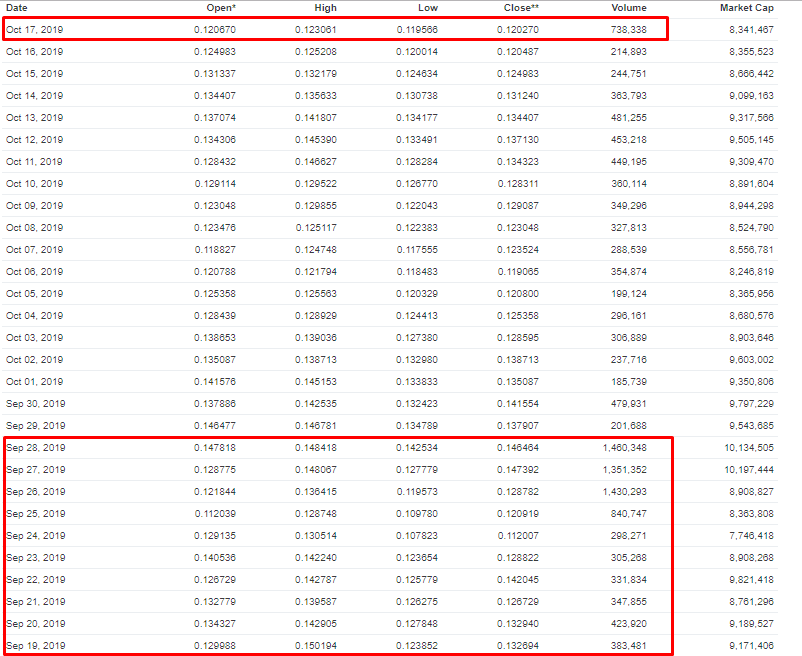Click the Close** column header
Viewport: 802px width, 656px height.
click(521, 8)
